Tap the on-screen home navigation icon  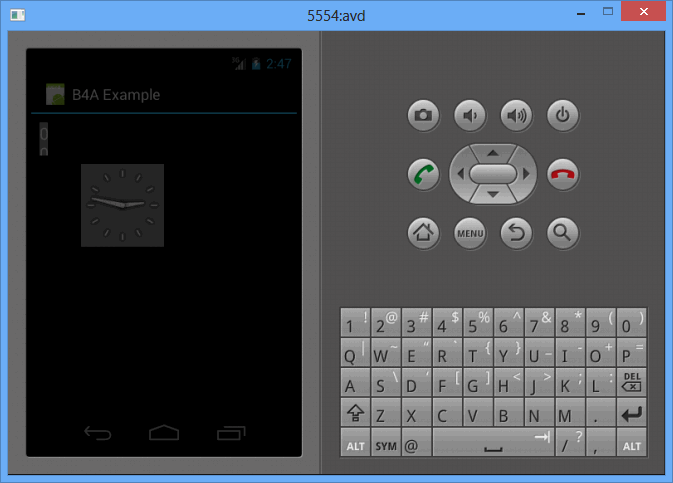point(164,432)
